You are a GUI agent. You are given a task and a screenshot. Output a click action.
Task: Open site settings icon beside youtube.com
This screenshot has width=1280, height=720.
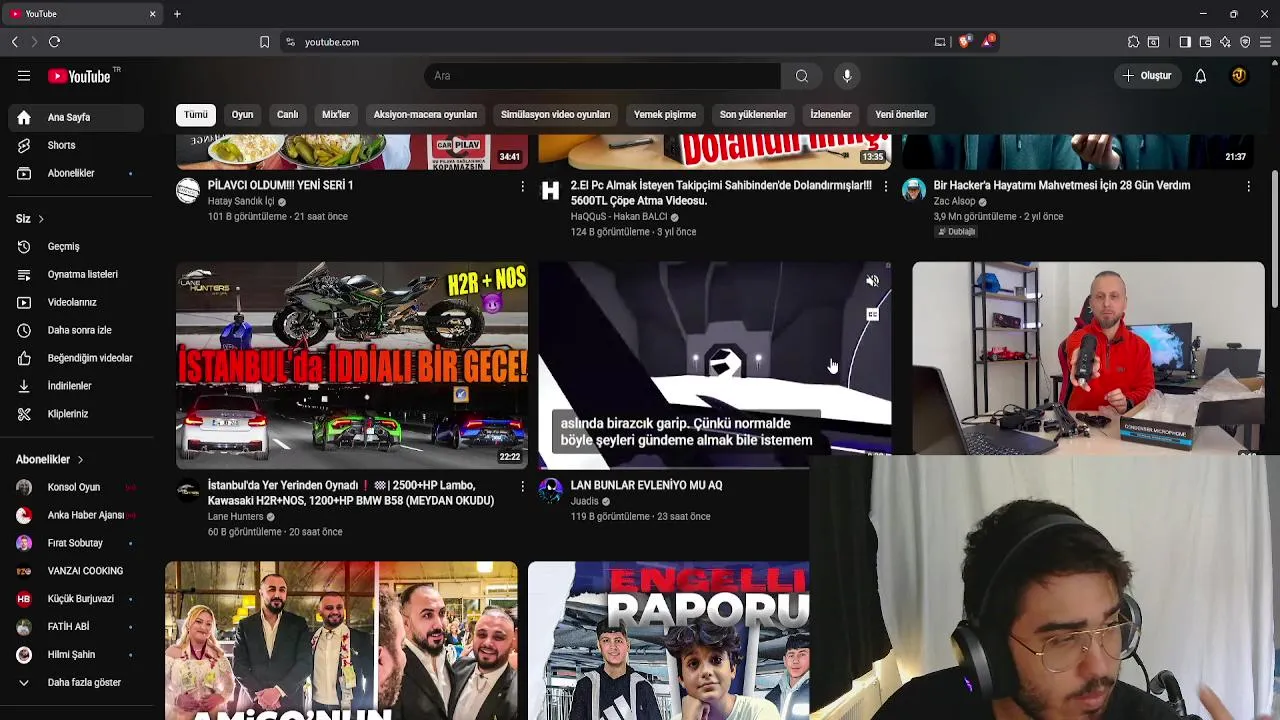click(290, 42)
